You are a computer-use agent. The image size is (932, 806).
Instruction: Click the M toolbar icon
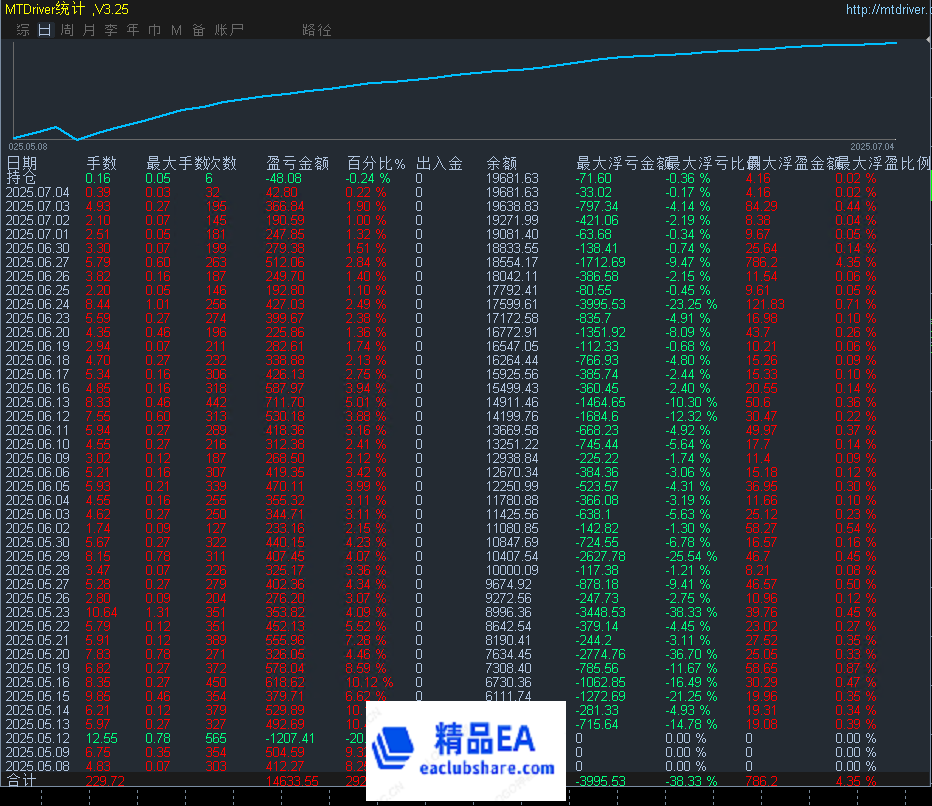176,30
